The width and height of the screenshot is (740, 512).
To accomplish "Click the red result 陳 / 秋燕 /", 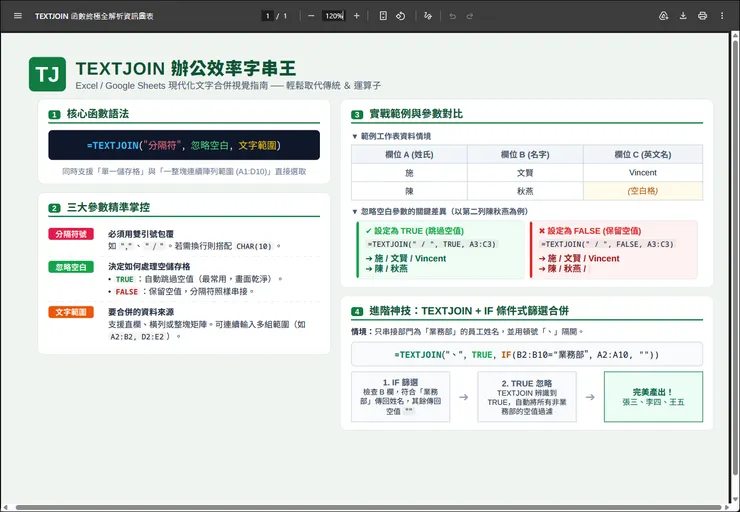I will (x=563, y=269).
